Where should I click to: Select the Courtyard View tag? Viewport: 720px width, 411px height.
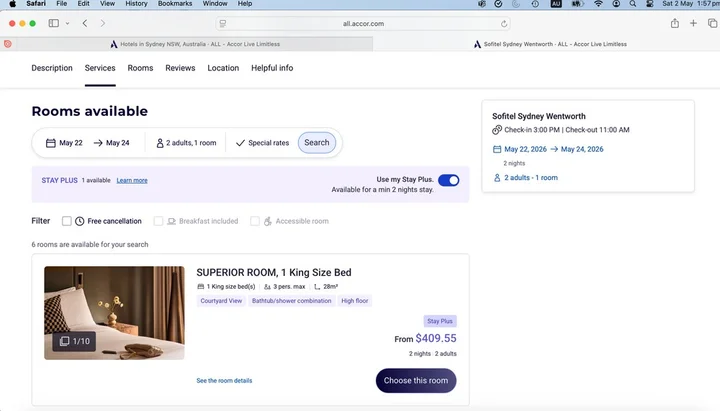221,301
